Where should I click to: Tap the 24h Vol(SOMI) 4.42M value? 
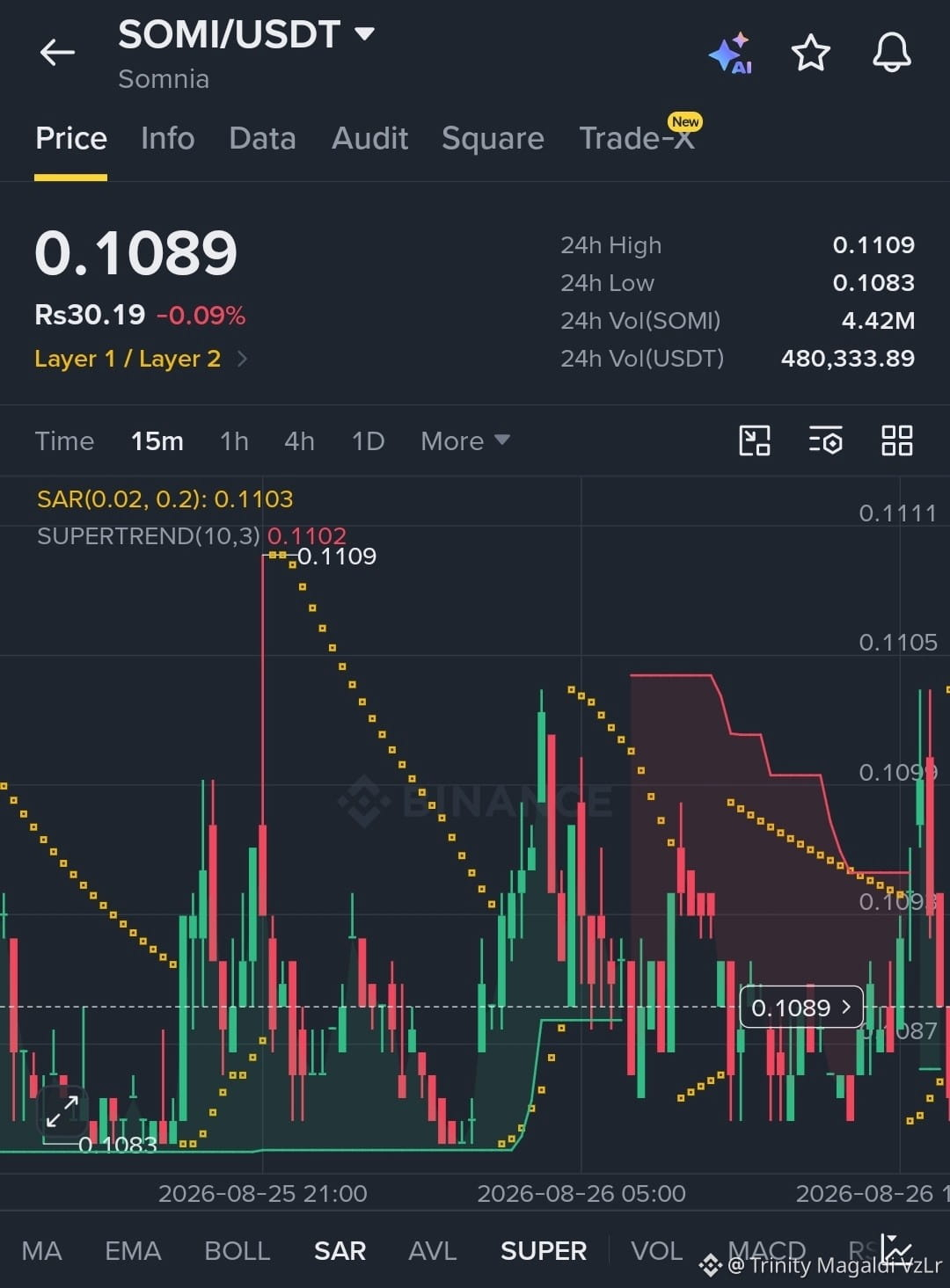pos(878,320)
